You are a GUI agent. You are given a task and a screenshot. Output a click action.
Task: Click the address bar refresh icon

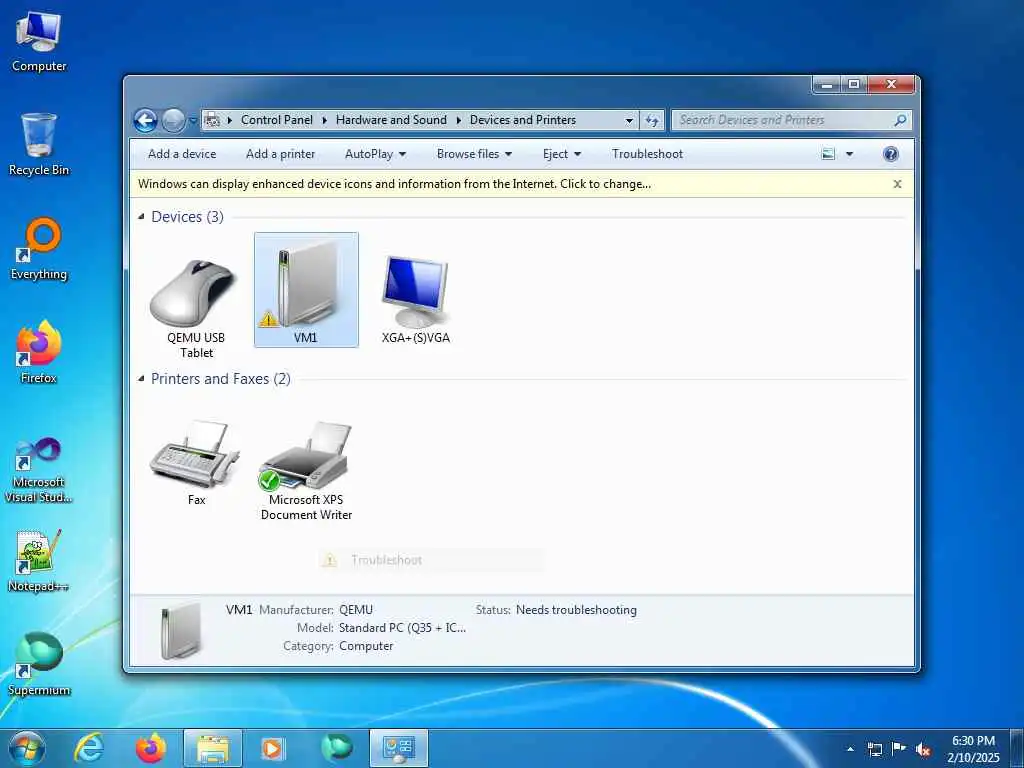(652, 120)
